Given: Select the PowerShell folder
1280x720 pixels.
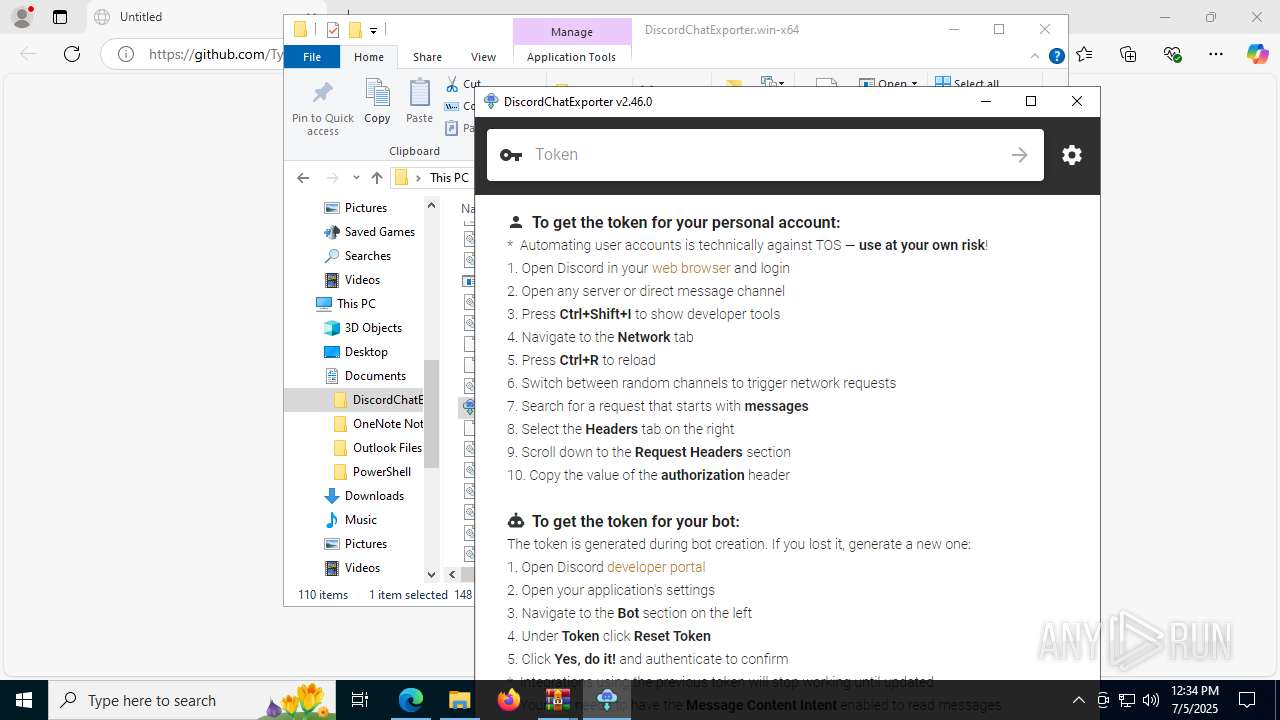Looking at the screenshot, I should [x=372, y=472].
